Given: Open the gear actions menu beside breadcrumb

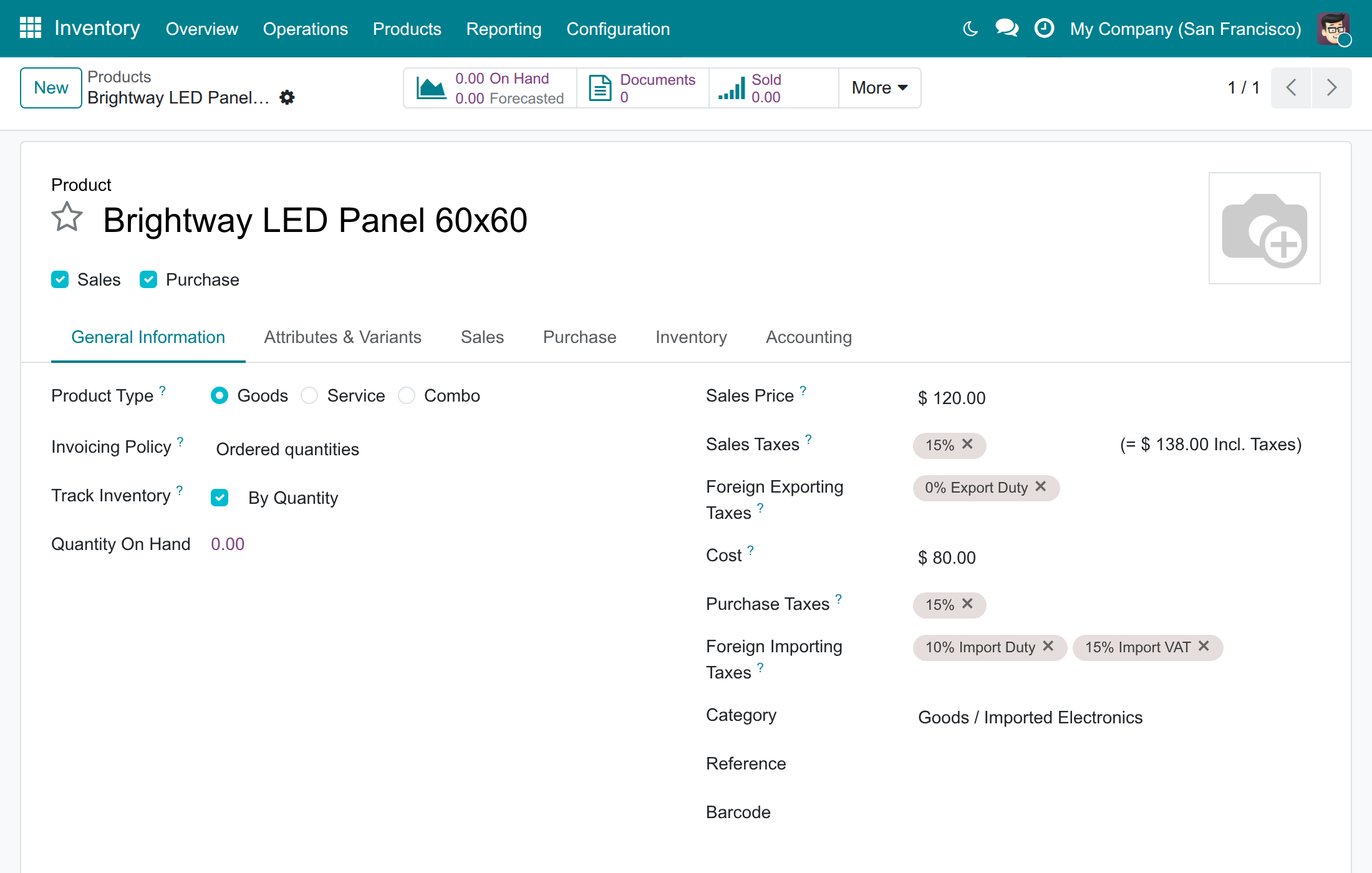Looking at the screenshot, I should (287, 97).
